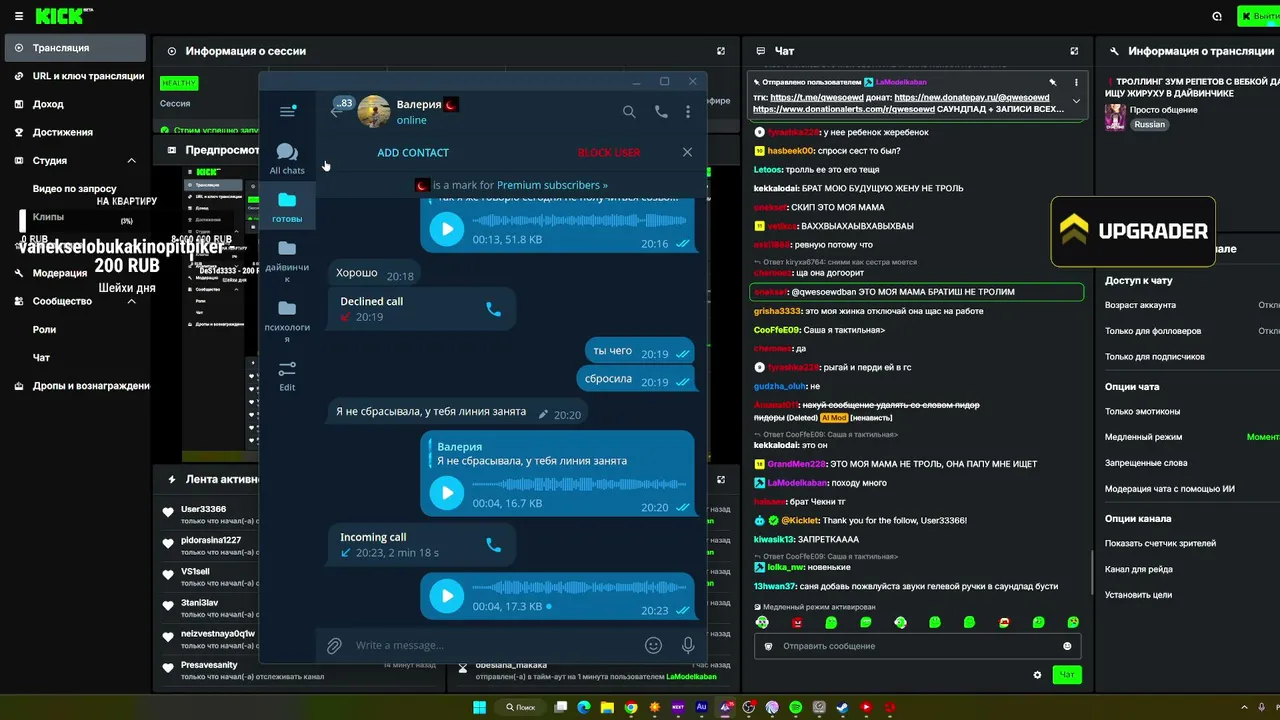This screenshot has width=1280, height=720.
Task: Collapse the Сообщество sidebar group
Action: point(131,301)
